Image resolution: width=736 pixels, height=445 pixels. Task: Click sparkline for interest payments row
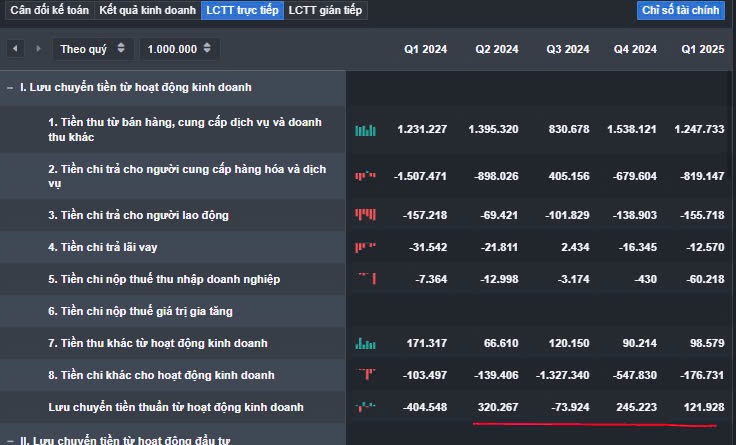[x=365, y=247]
